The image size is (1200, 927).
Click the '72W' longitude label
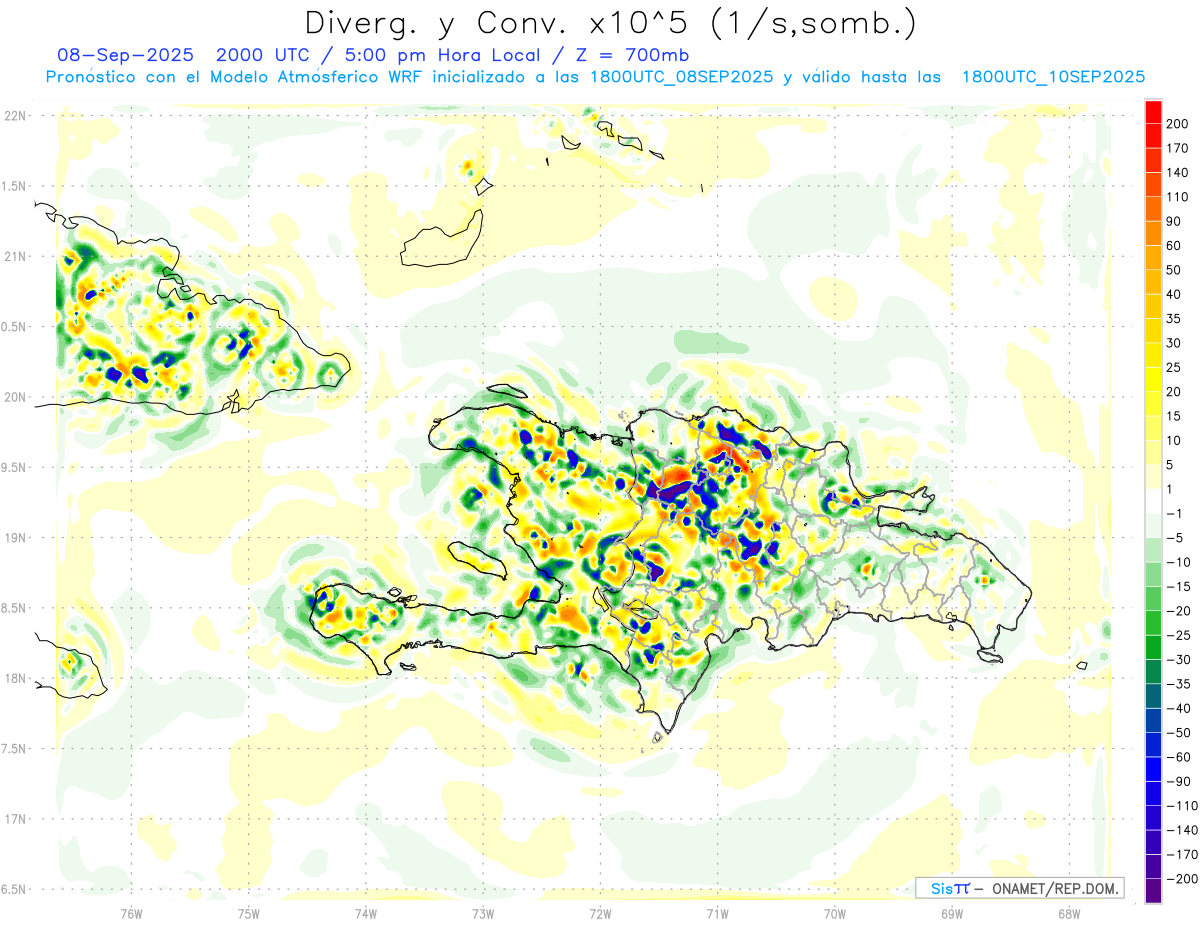(600, 914)
